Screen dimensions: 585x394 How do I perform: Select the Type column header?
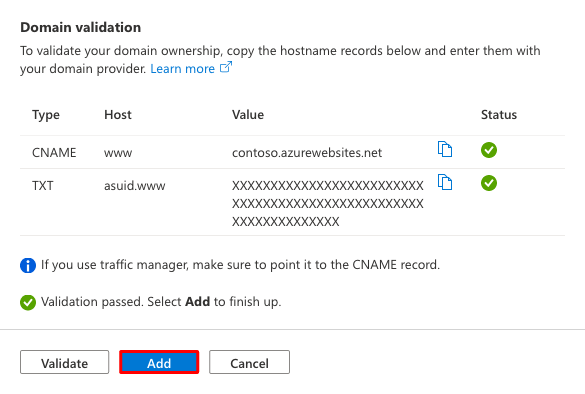click(46, 115)
